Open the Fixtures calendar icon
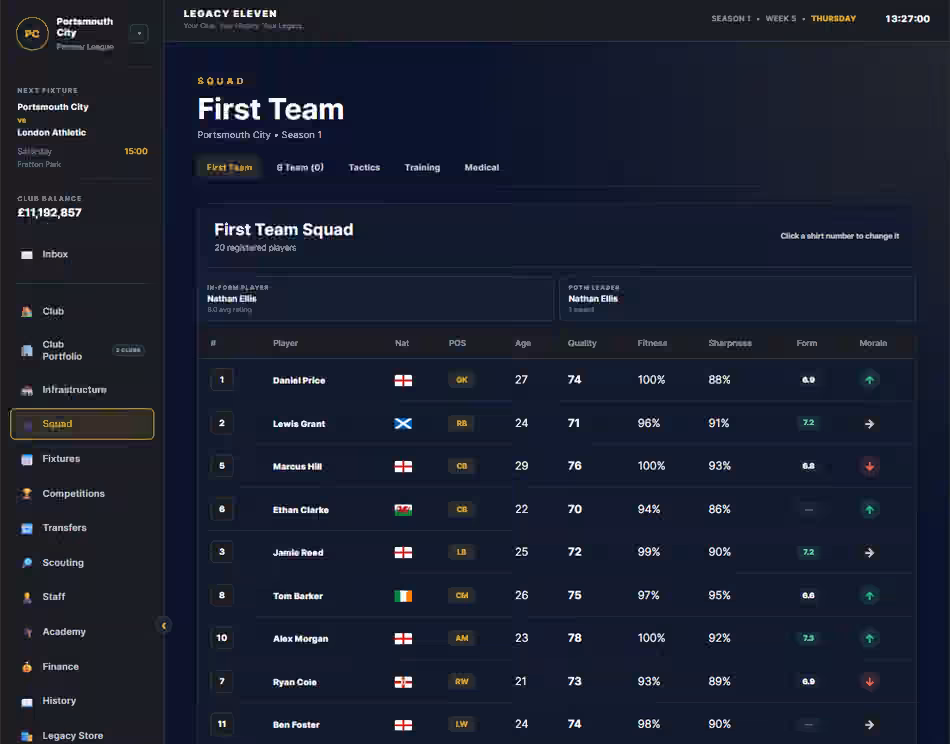This screenshot has height=744, width=950. 27,459
